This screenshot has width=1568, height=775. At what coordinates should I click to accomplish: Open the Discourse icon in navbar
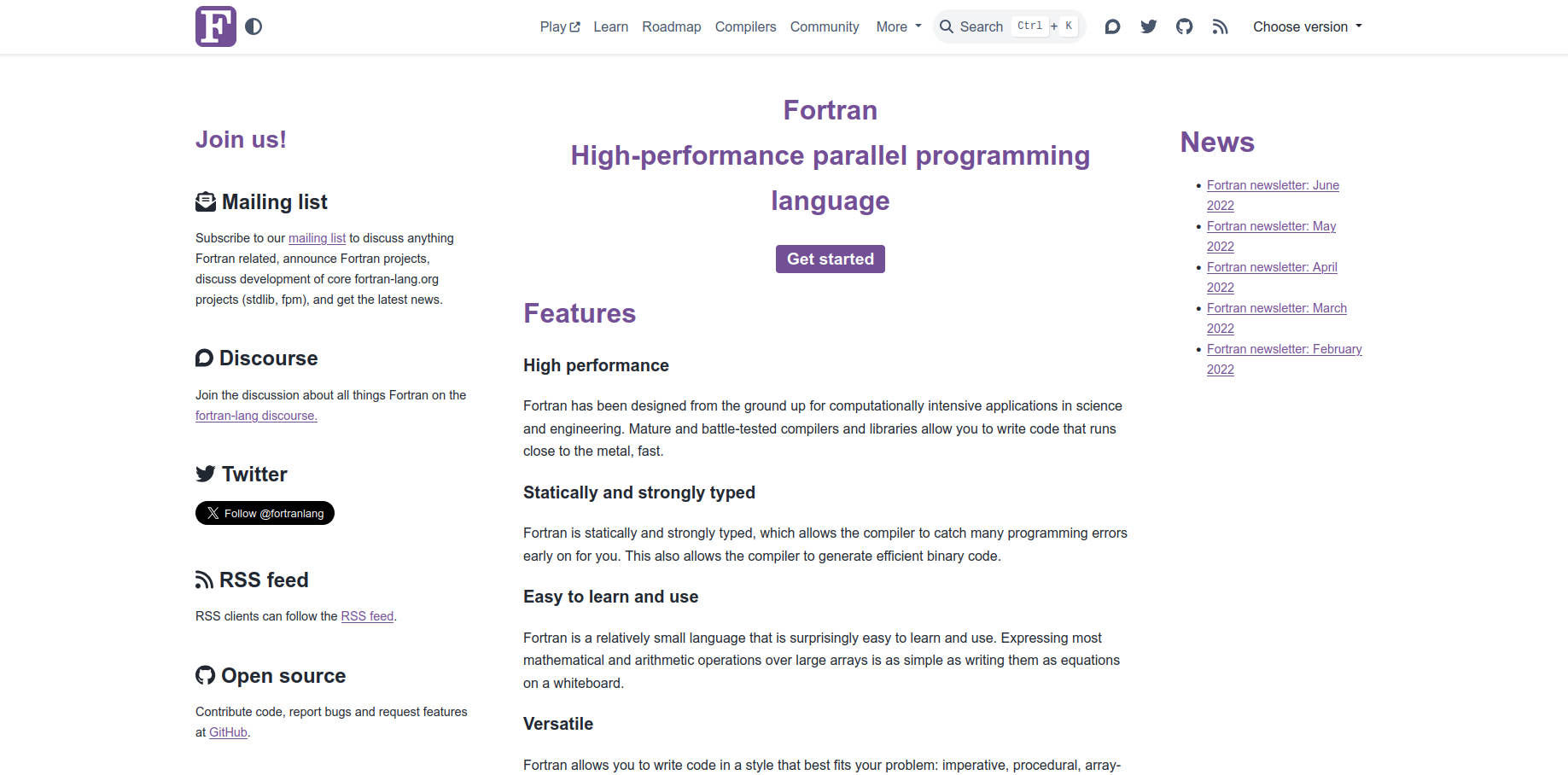point(1112,26)
